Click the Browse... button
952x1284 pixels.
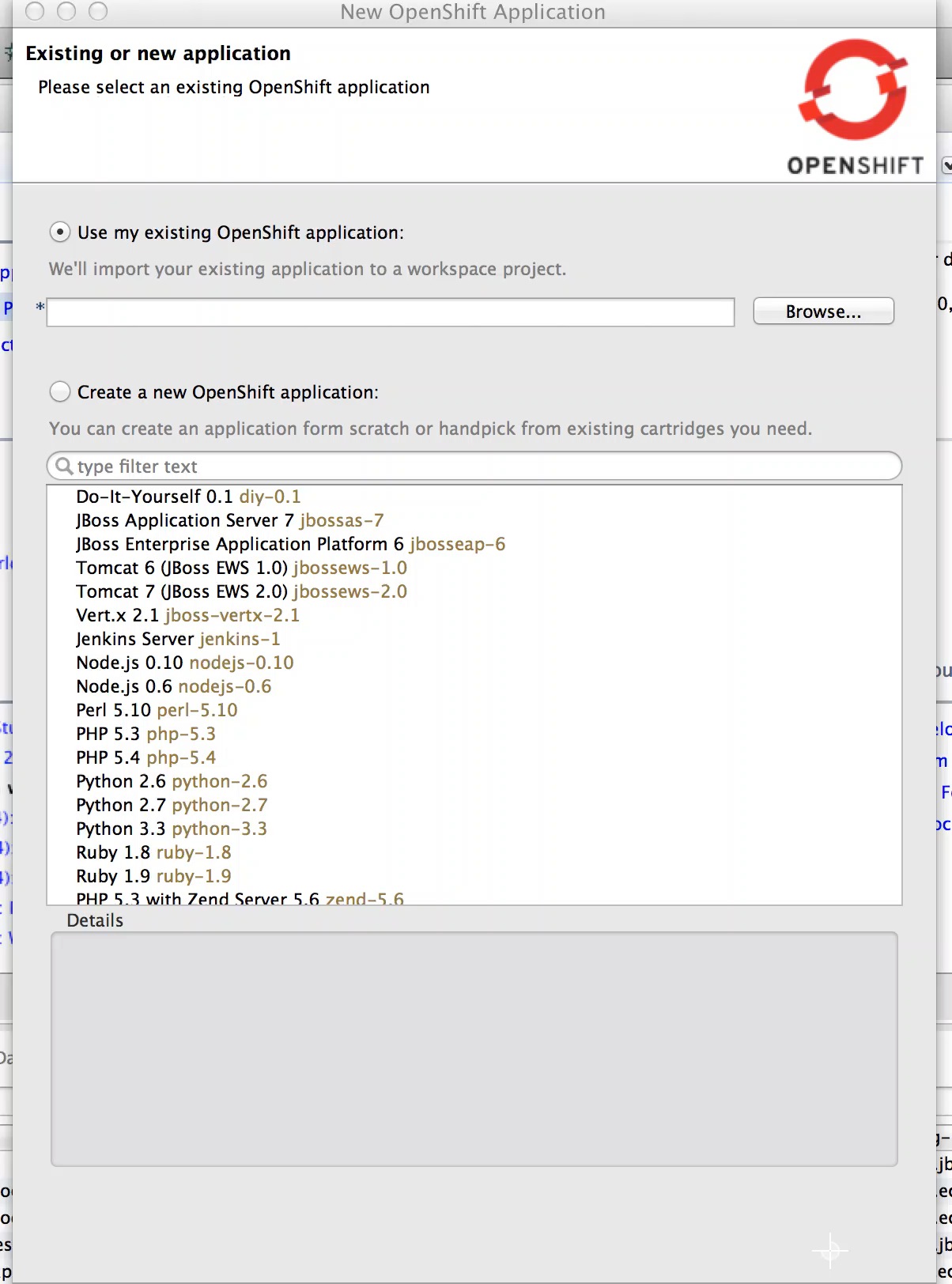[x=823, y=312]
